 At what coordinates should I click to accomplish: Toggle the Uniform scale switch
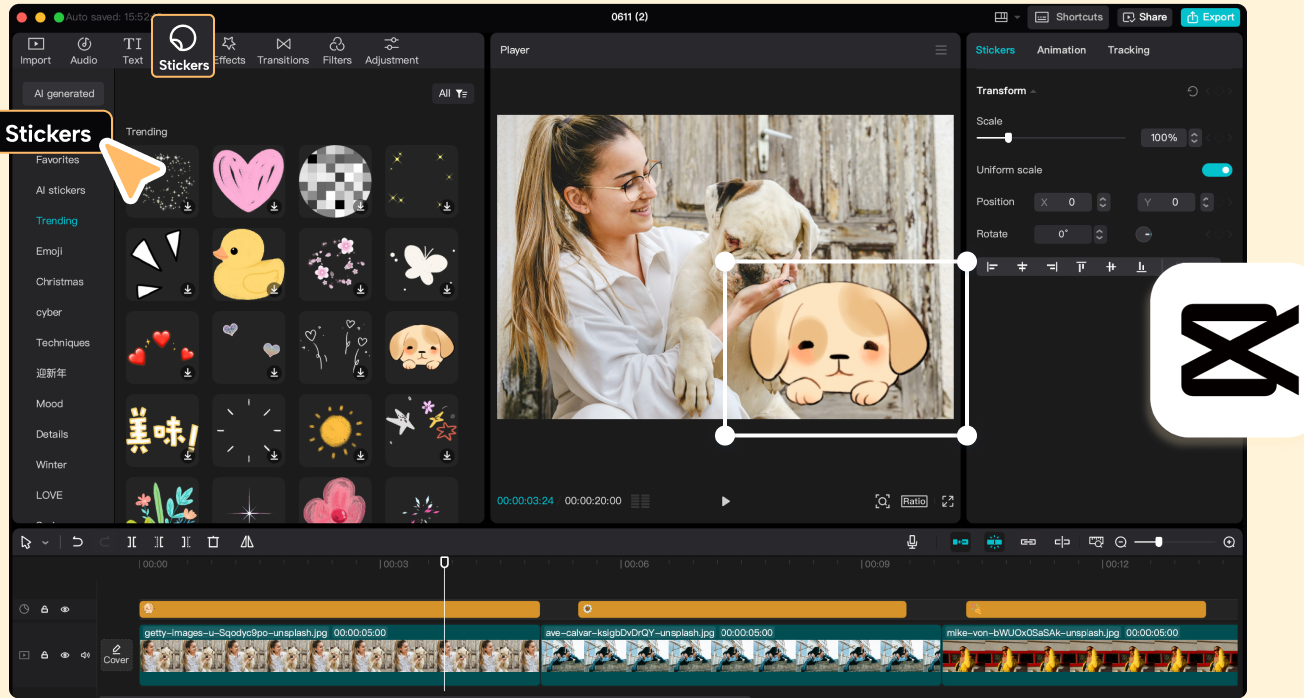pyautogui.click(x=1217, y=170)
